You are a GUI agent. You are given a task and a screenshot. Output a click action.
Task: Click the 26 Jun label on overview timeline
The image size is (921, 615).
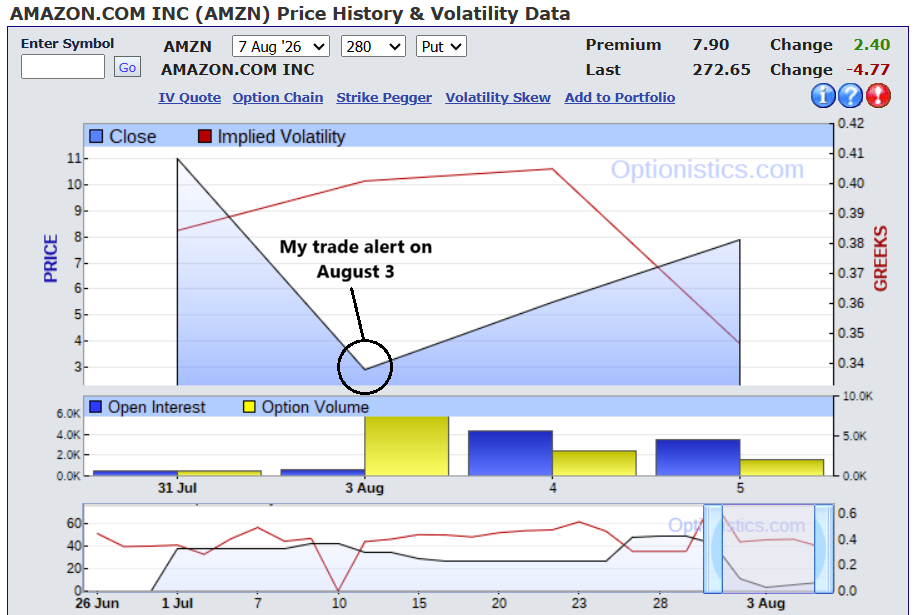tap(97, 603)
